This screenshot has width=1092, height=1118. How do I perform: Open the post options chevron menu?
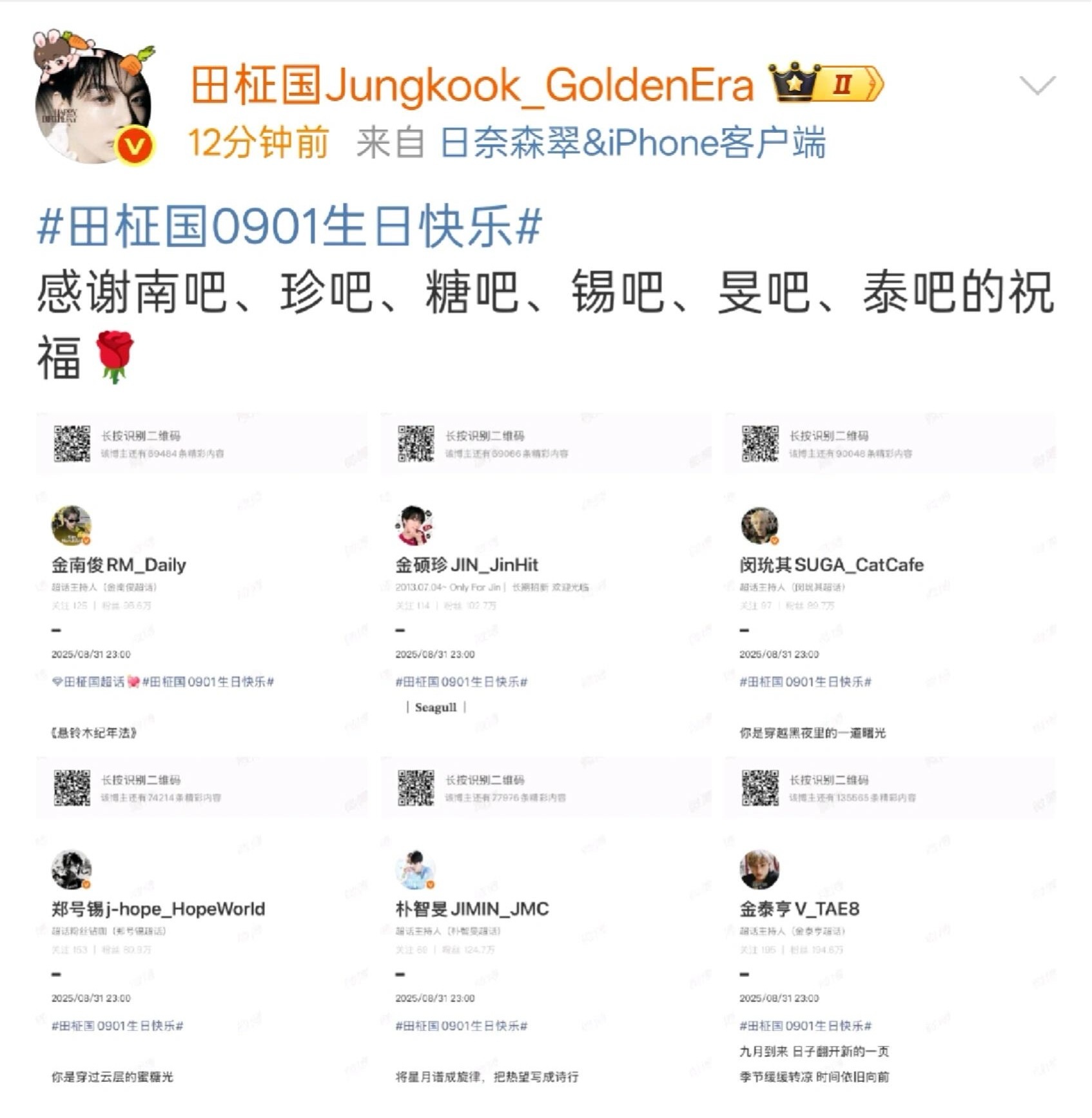click(1037, 85)
